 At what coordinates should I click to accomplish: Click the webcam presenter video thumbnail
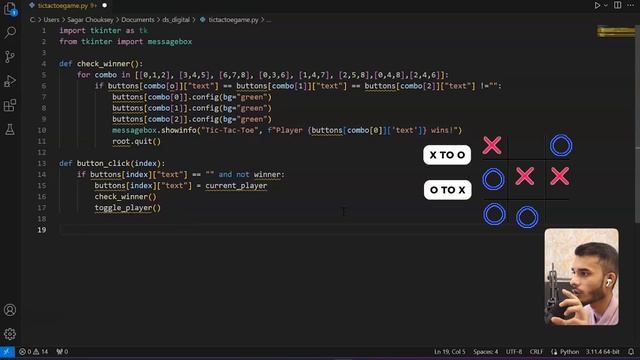point(581,277)
